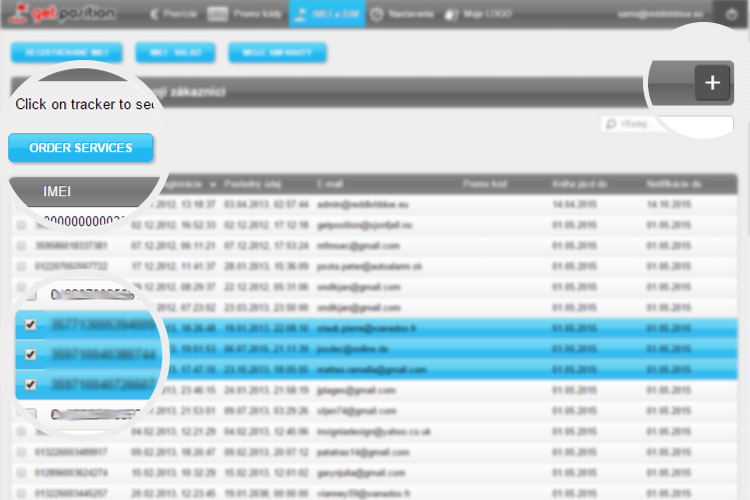This screenshot has width=750, height=500.
Task: Click the staub.pierre@wanadoo.fr email cell
Action: (366, 329)
